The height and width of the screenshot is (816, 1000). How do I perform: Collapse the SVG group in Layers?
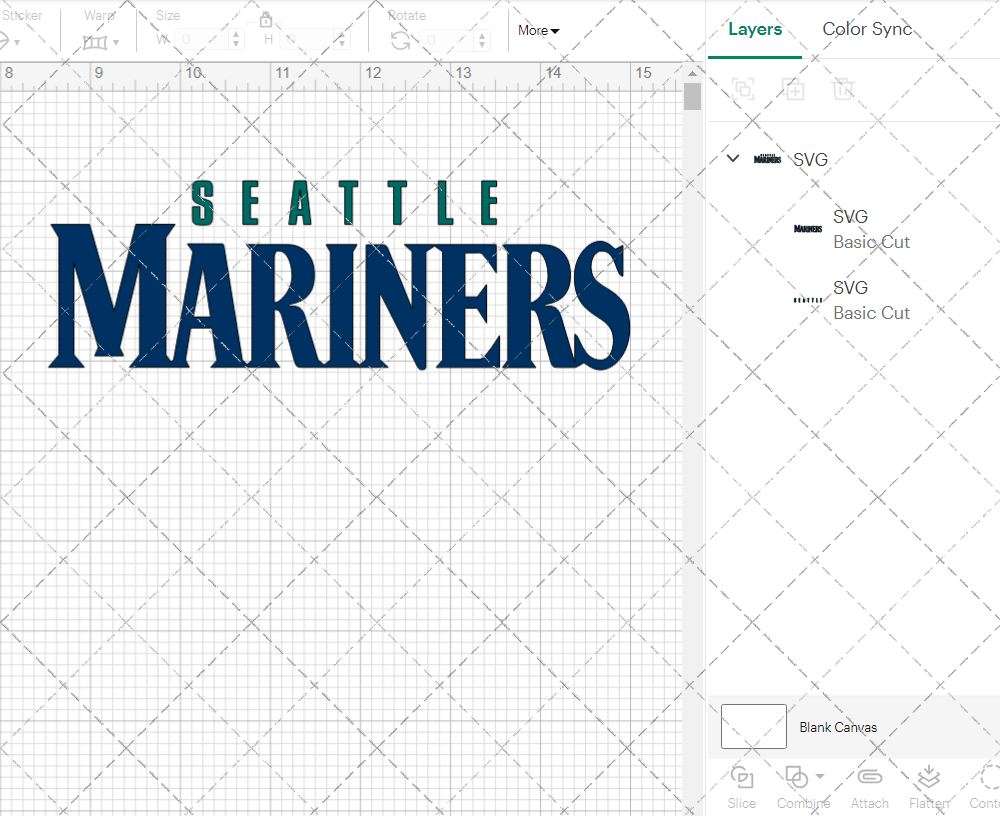pos(733,158)
